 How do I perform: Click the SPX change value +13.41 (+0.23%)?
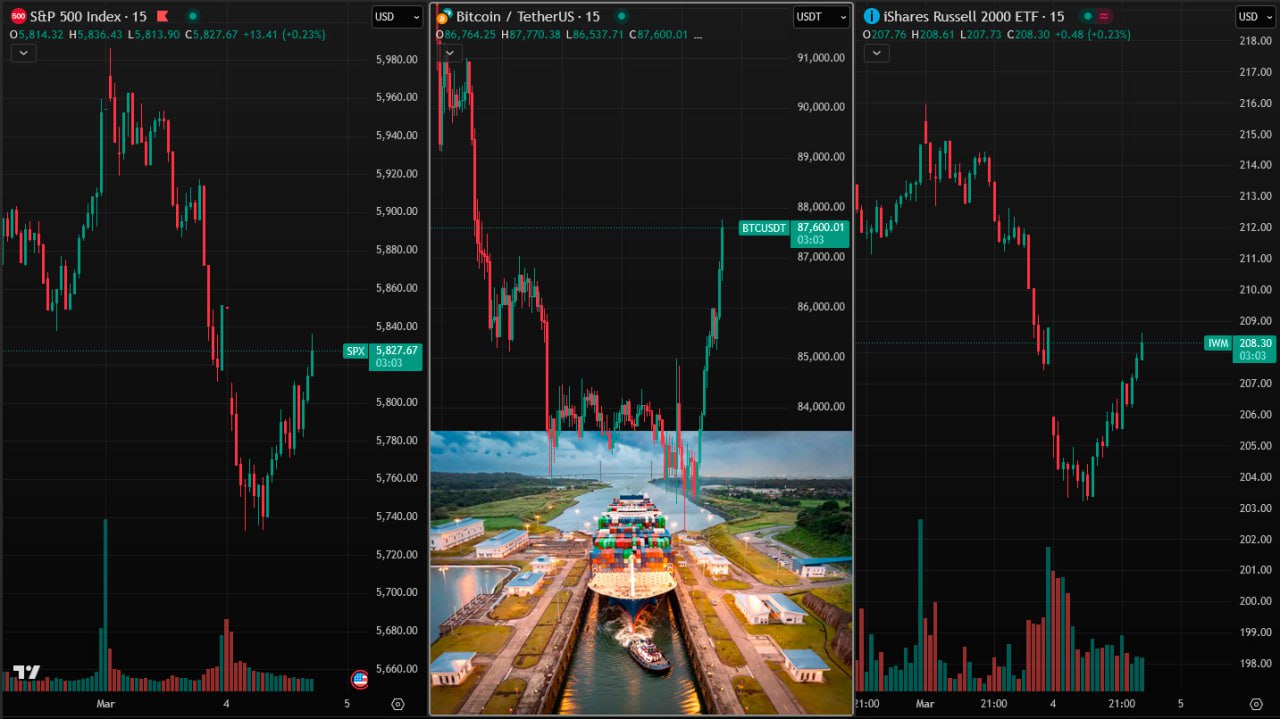tap(286, 34)
